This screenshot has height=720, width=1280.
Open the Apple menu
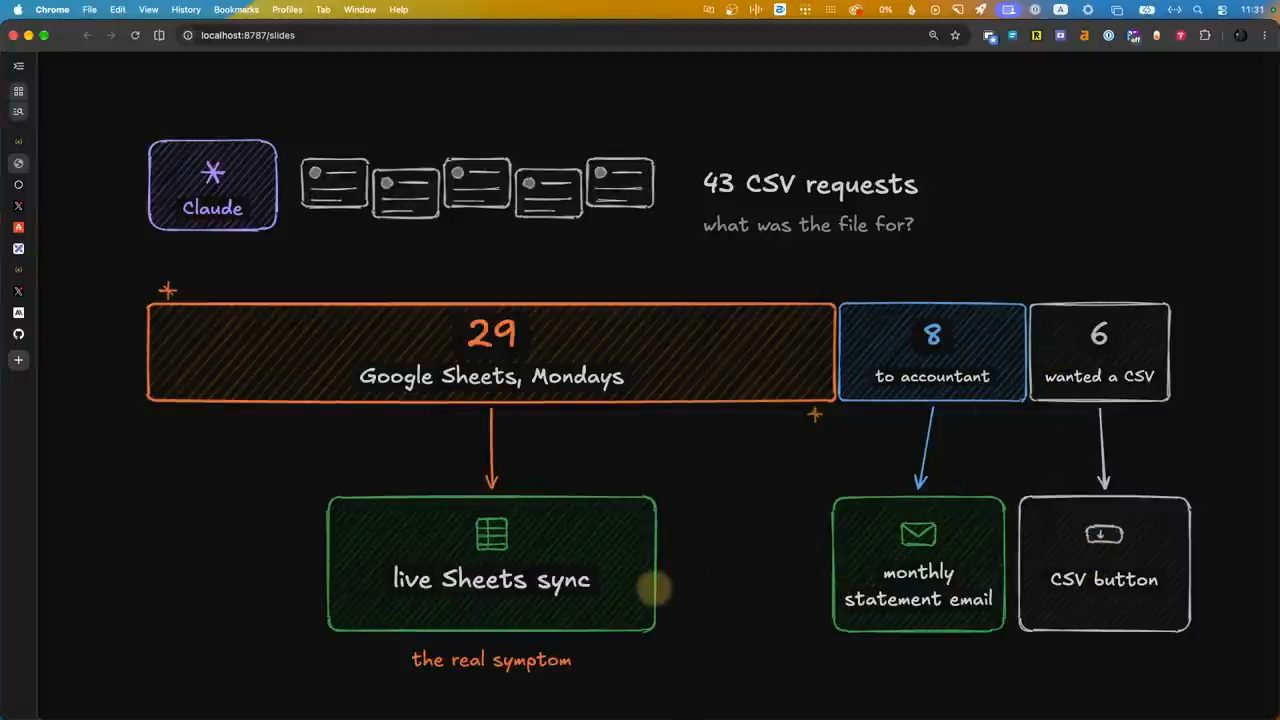pyautogui.click(x=17, y=9)
